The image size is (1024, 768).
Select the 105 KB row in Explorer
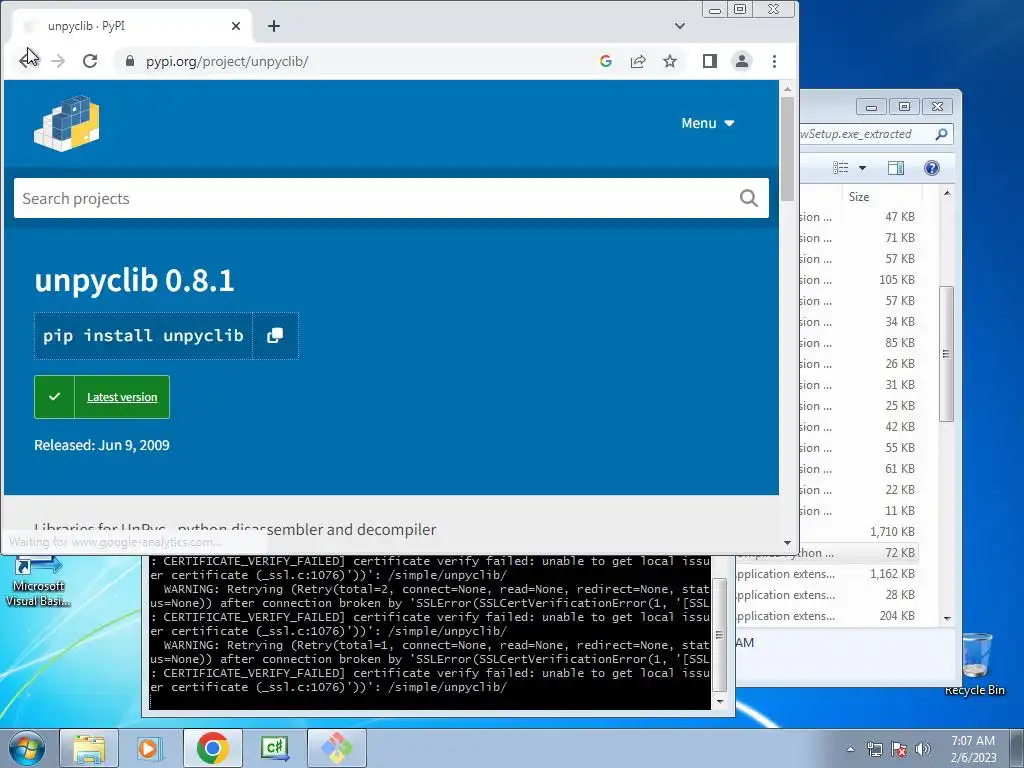(x=859, y=280)
